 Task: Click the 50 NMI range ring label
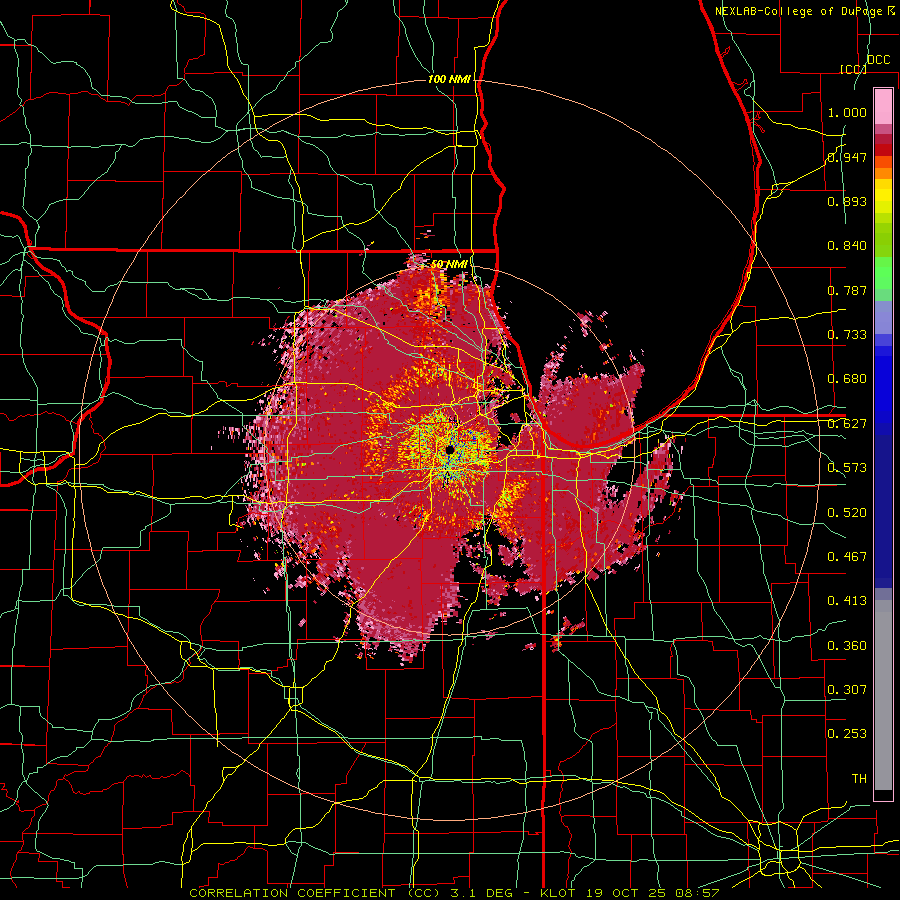click(449, 264)
